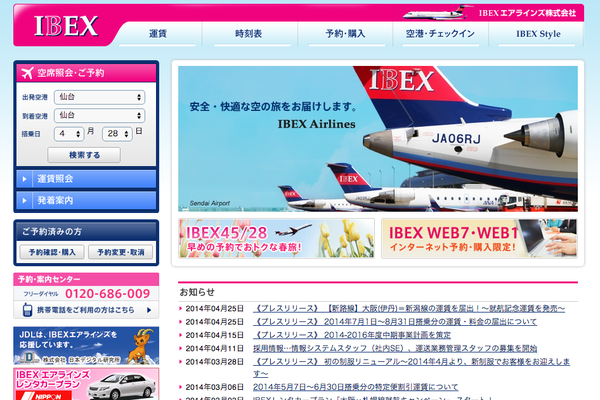Click the arrow icon beside 運賃照会
Viewport: 600px width, 400px height.
[24, 179]
